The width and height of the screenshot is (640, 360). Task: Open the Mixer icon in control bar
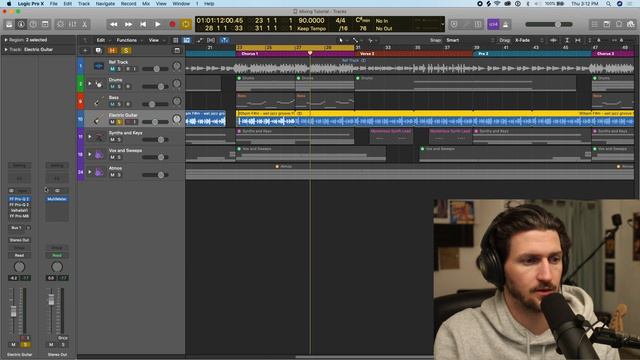pos(72,24)
